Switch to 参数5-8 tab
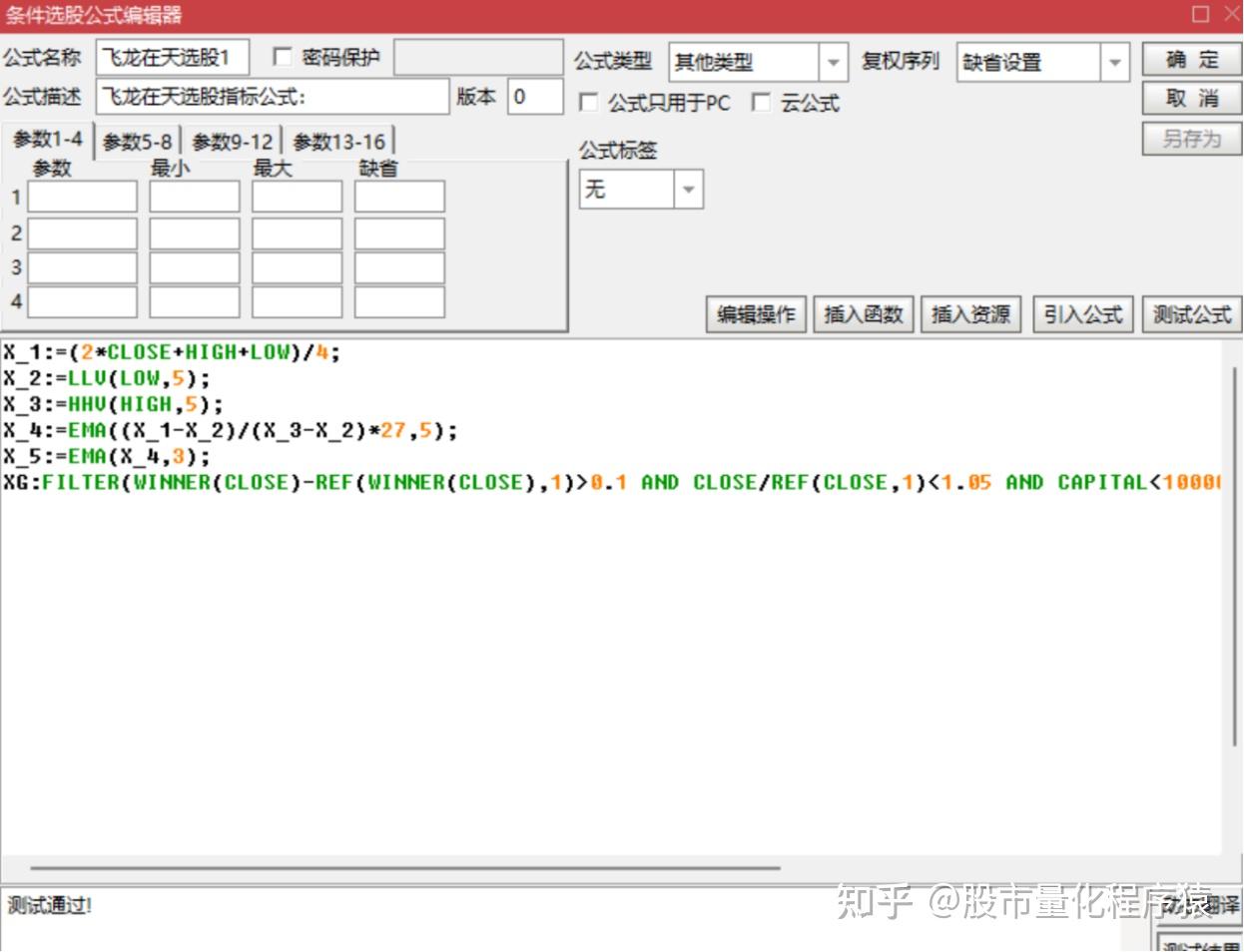Image resolution: width=1244 pixels, height=952 pixels. coord(138,142)
